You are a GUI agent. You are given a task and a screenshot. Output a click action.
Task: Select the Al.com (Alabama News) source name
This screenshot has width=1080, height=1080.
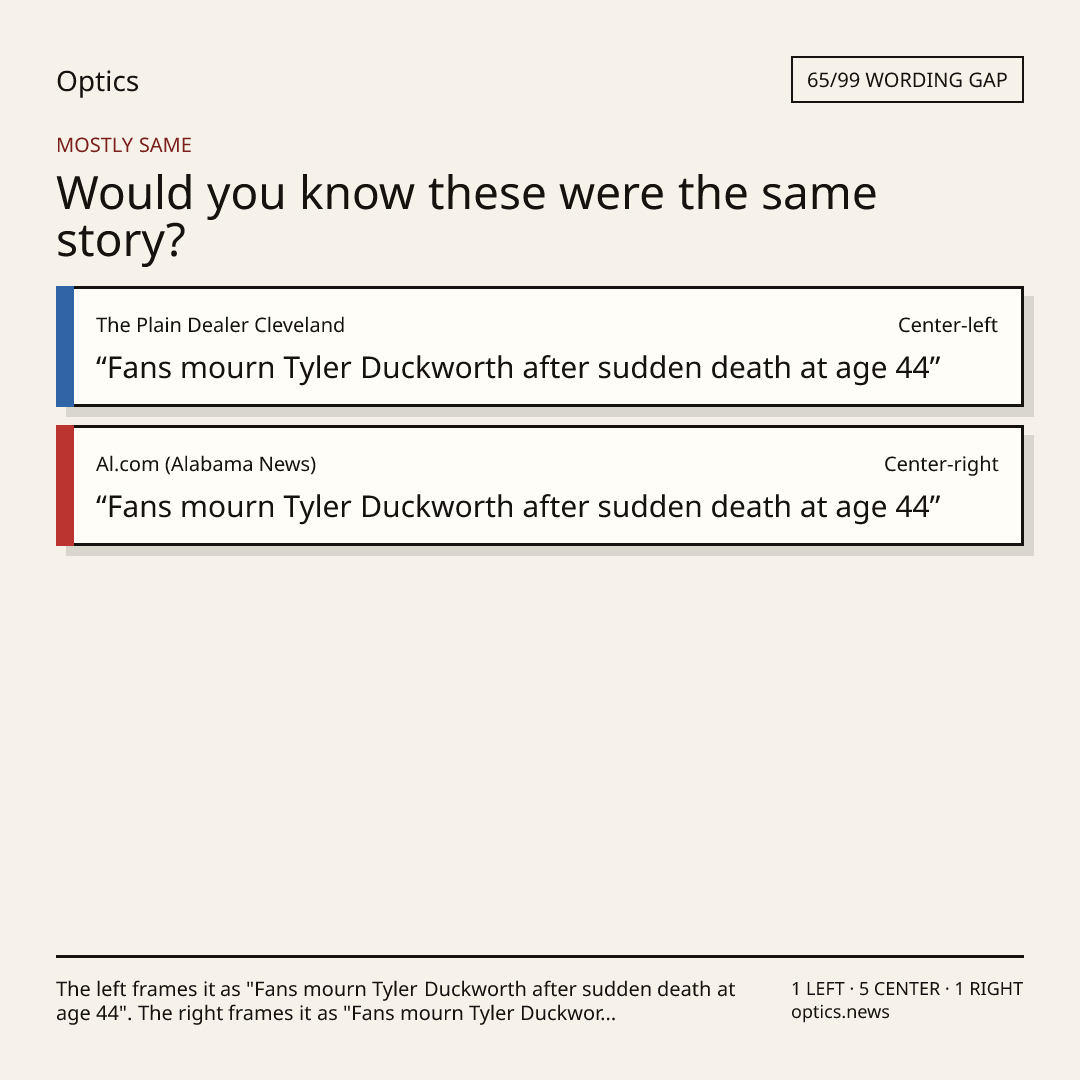206,464
